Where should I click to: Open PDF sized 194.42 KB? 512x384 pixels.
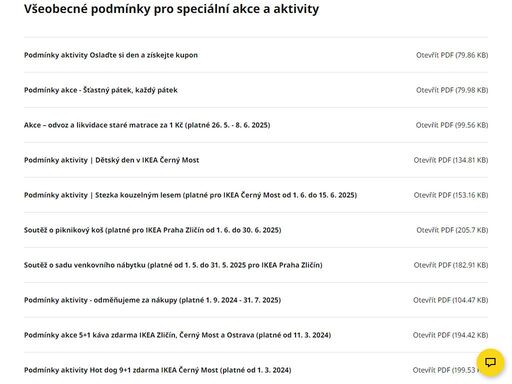450,335
